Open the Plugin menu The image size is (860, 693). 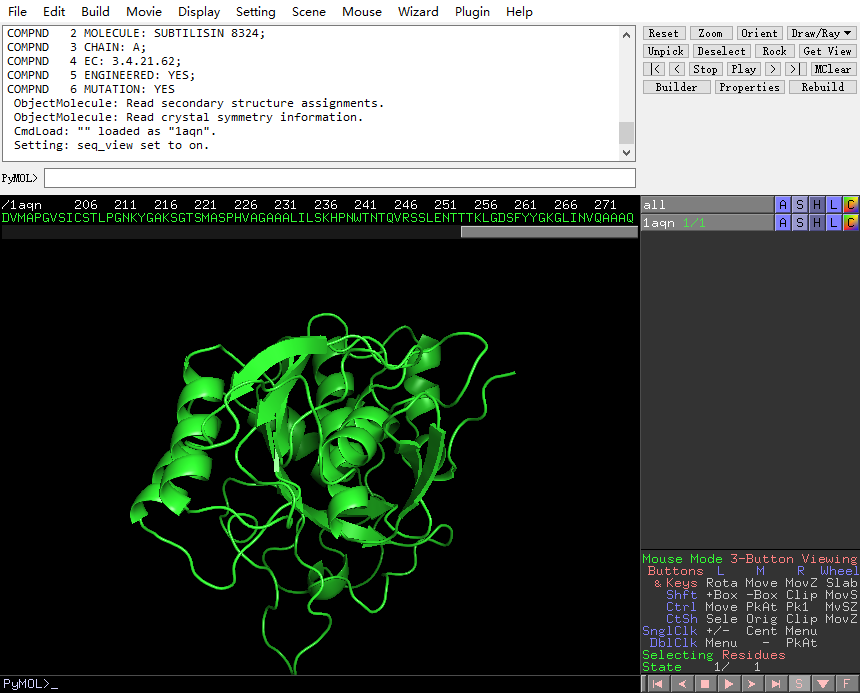pyautogui.click(x=472, y=12)
